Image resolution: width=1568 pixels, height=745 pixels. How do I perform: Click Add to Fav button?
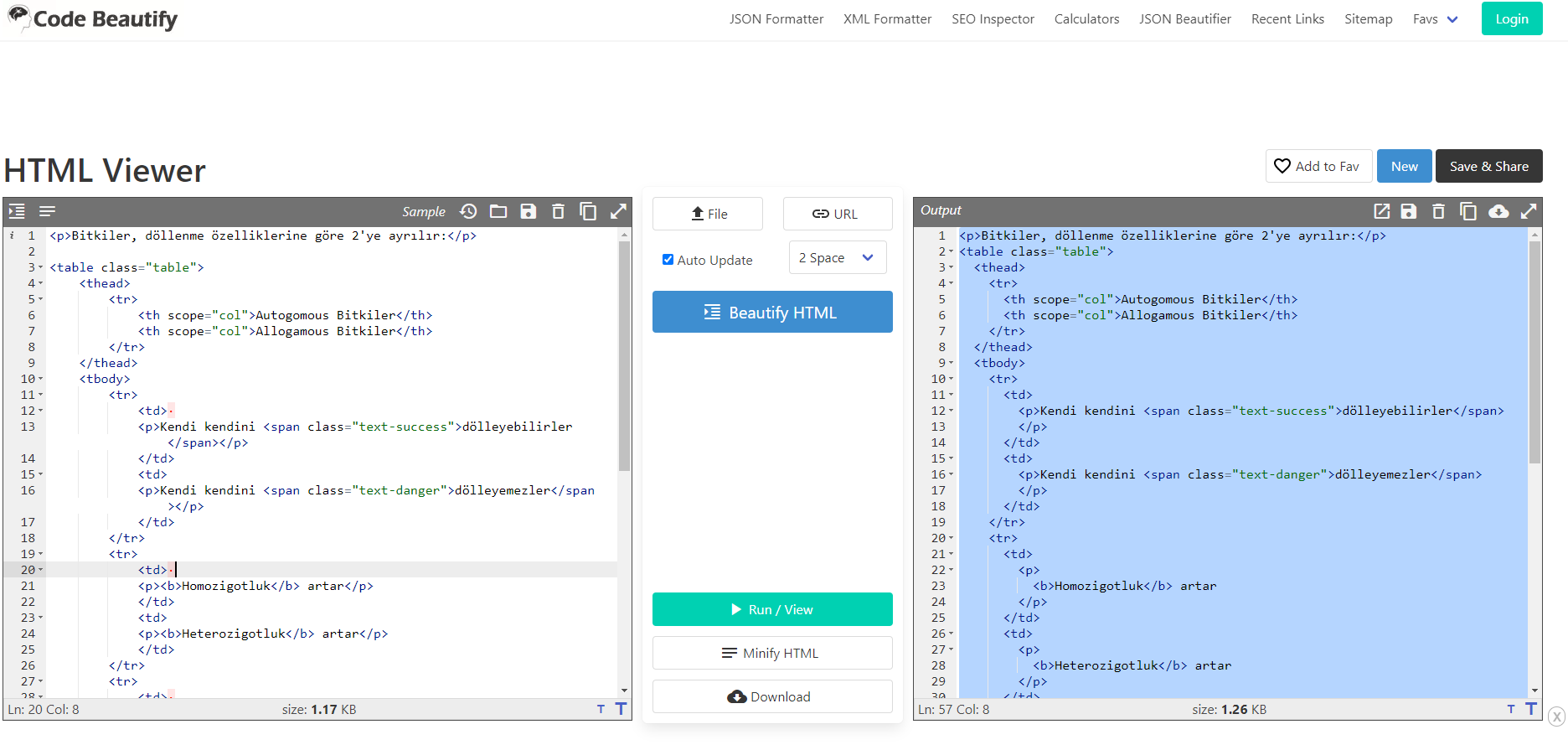1318,166
